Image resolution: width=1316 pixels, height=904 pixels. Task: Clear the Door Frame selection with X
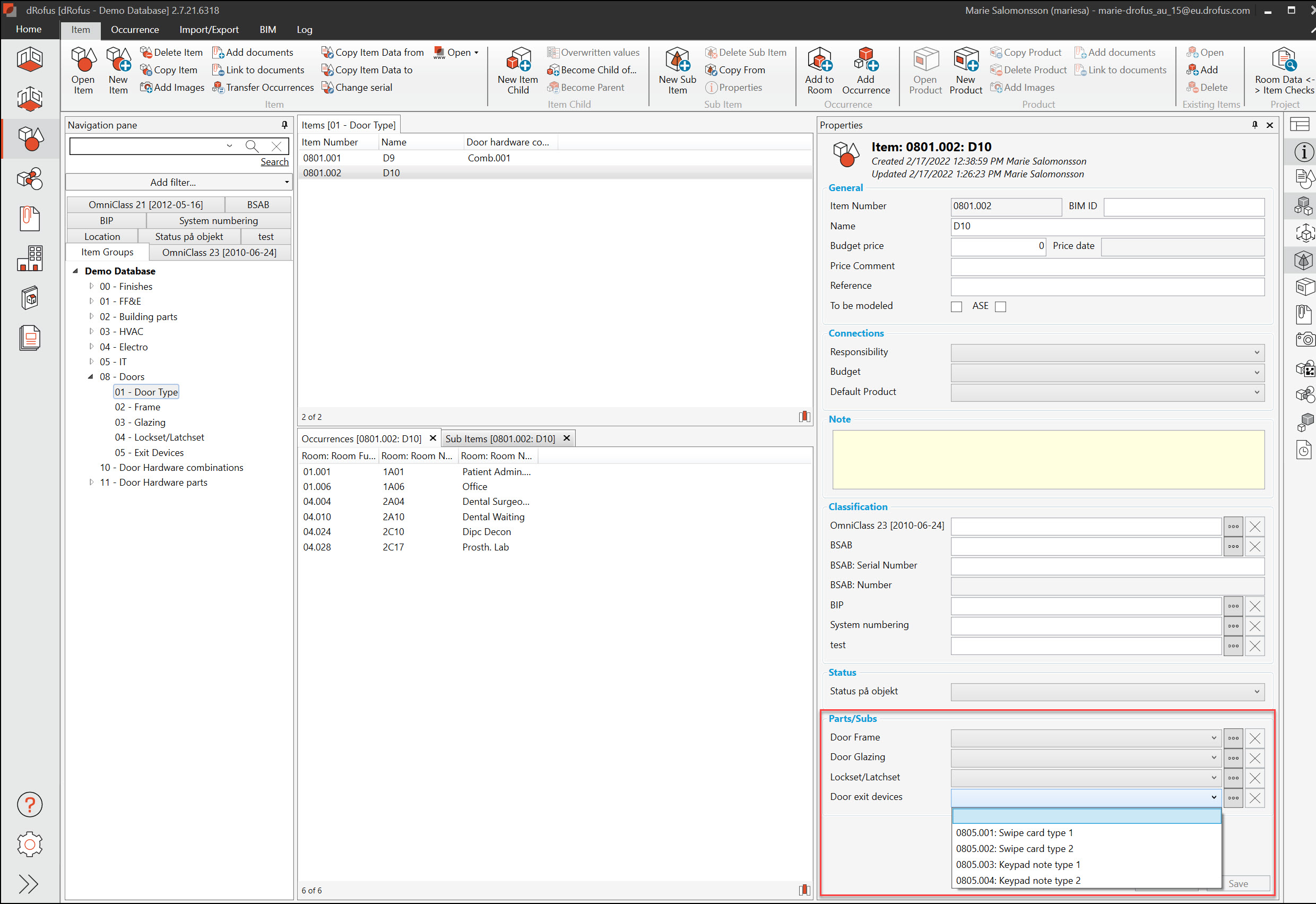(x=1255, y=738)
